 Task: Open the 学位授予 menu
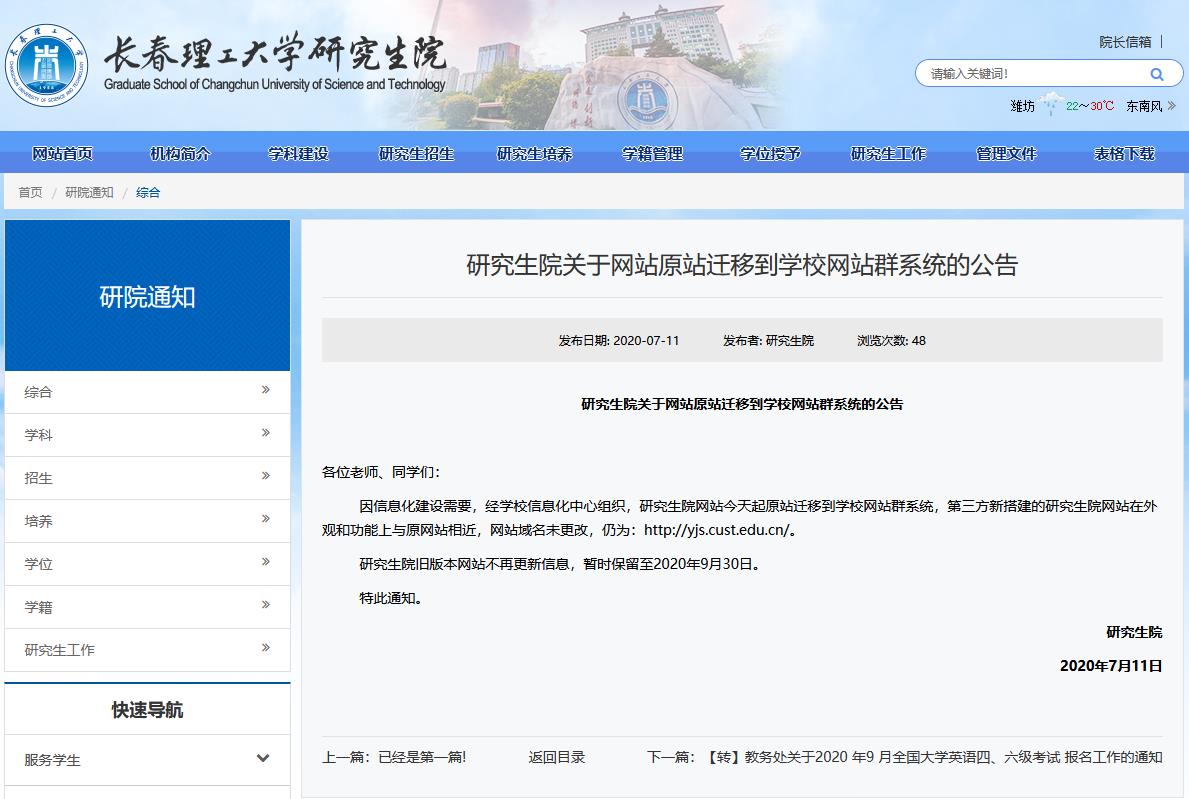click(770, 153)
